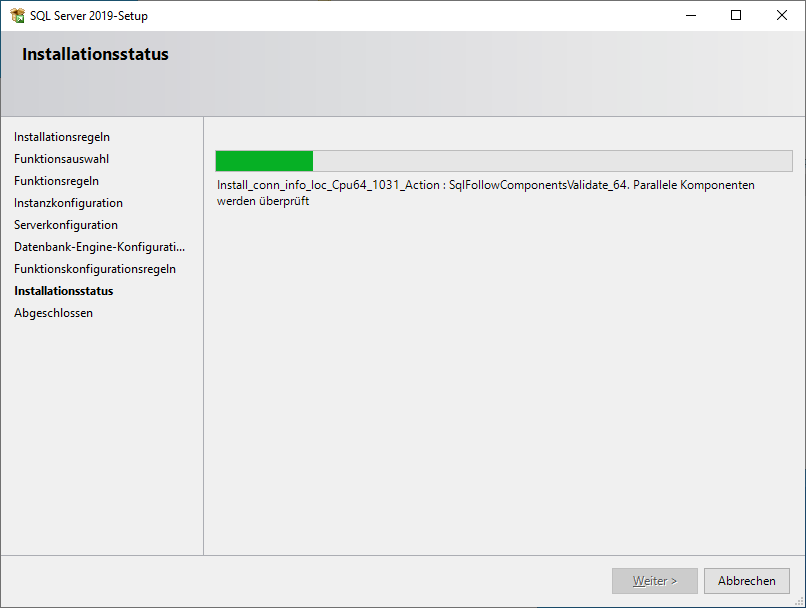This screenshot has width=806, height=608.
Task: Click the gray unfilled portion of progress bar
Action: click(550, 161)
